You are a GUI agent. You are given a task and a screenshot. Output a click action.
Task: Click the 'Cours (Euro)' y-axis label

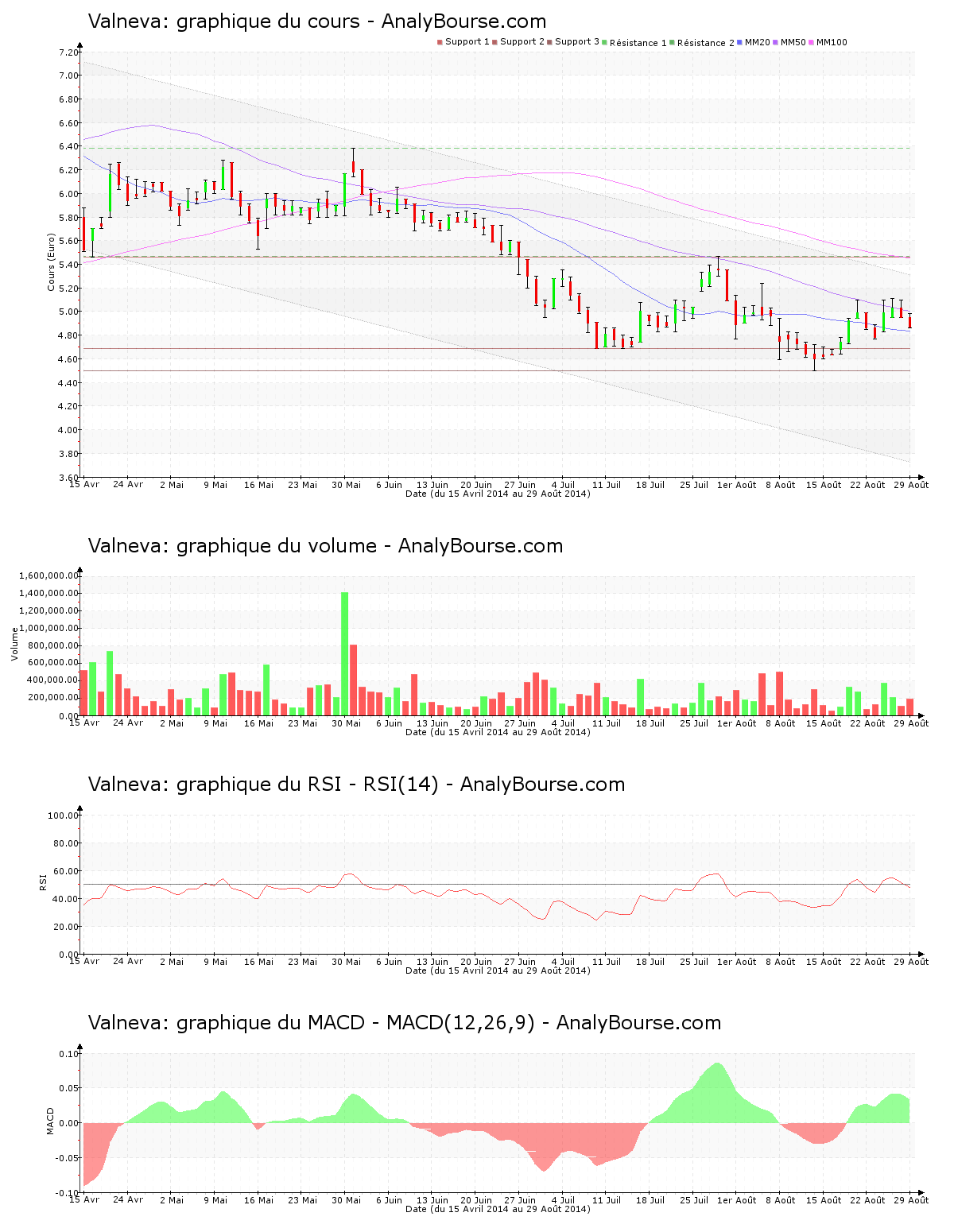coord(52,262)
